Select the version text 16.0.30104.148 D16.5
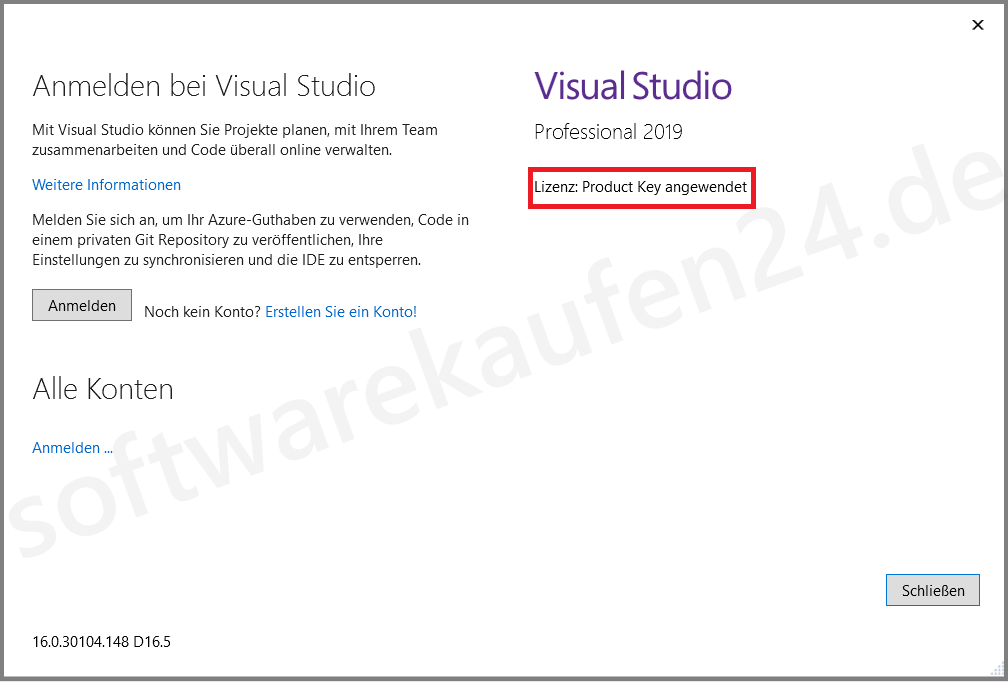 102,642
